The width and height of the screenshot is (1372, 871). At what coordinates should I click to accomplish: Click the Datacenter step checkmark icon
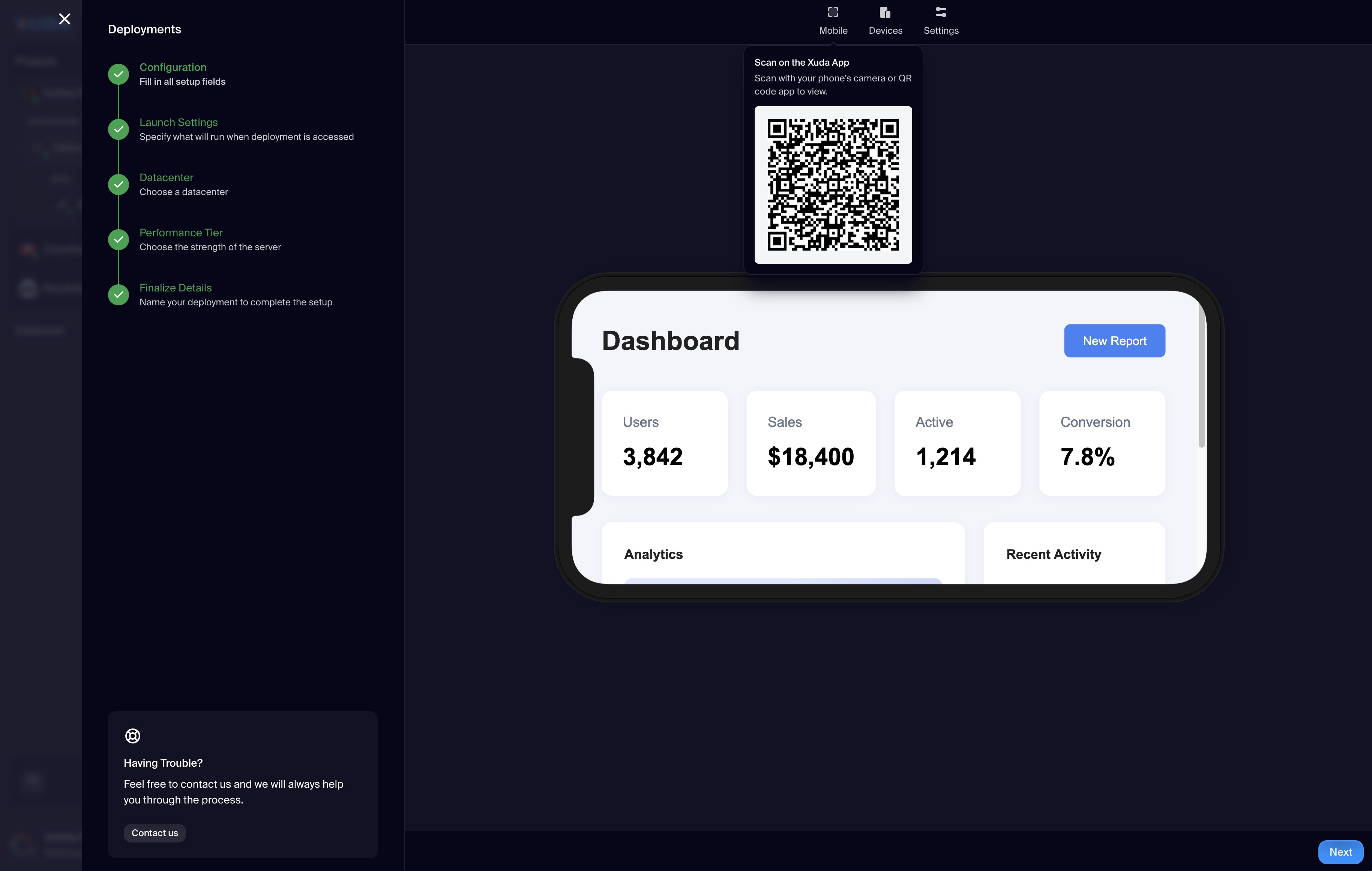pos(119,185)
